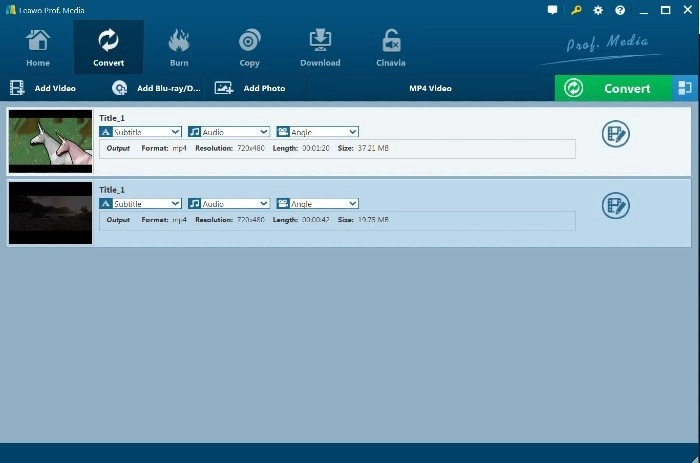Open settings gear icon
700x463 pixels.
(x=598, y=10)
